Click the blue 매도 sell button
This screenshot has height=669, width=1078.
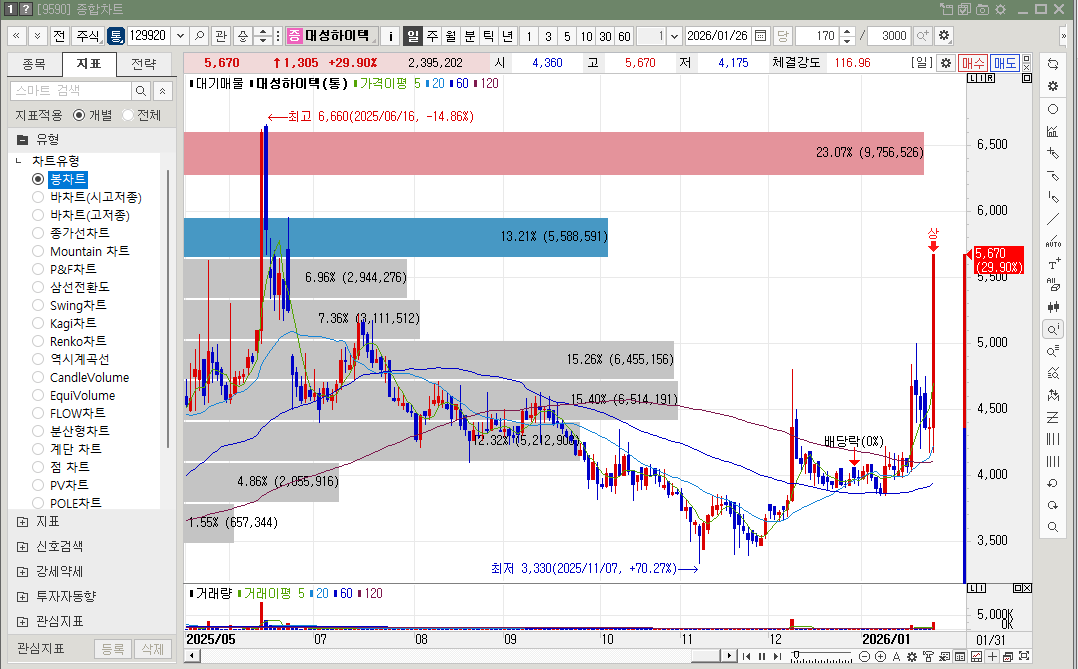tap(1004, 63)
